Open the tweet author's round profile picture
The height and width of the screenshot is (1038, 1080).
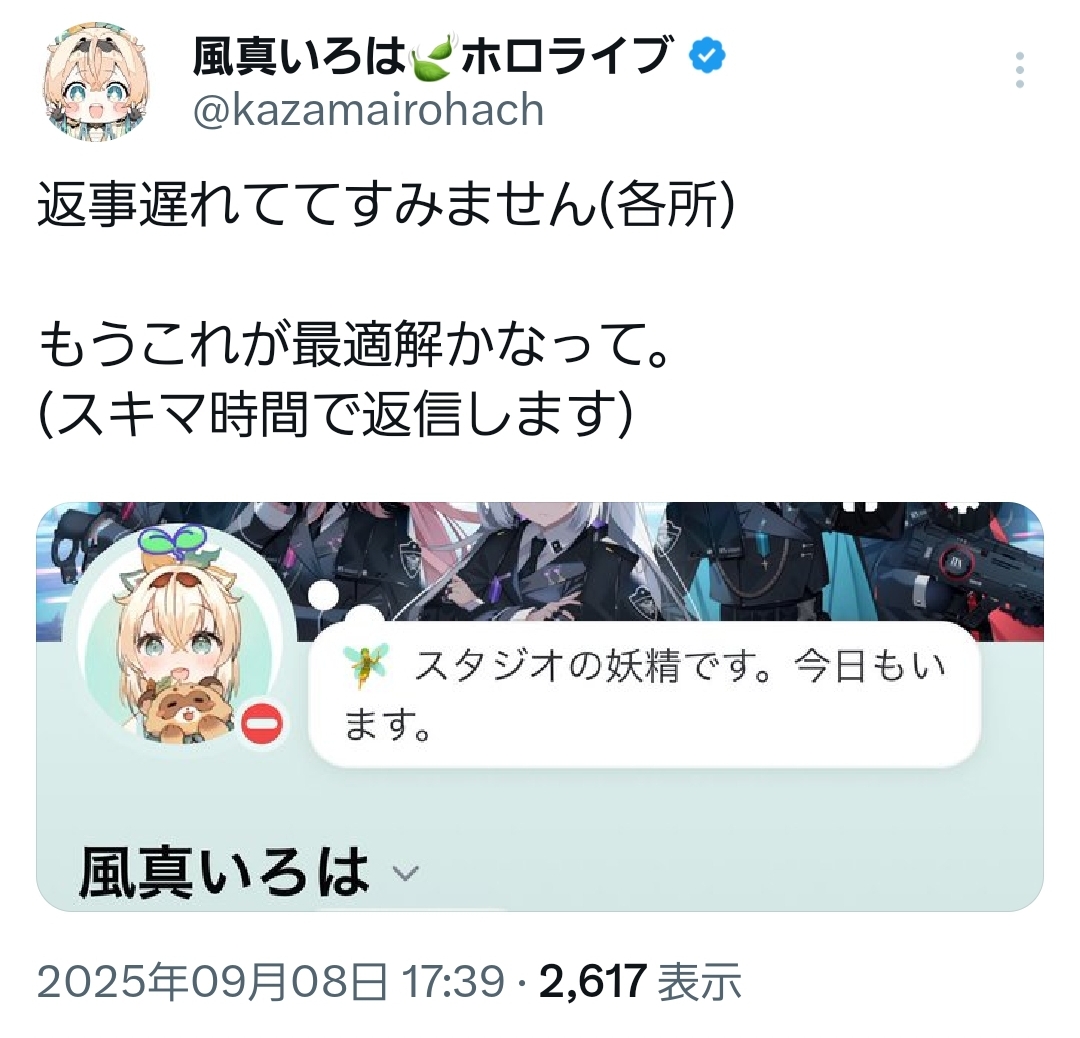click(96, 82)
